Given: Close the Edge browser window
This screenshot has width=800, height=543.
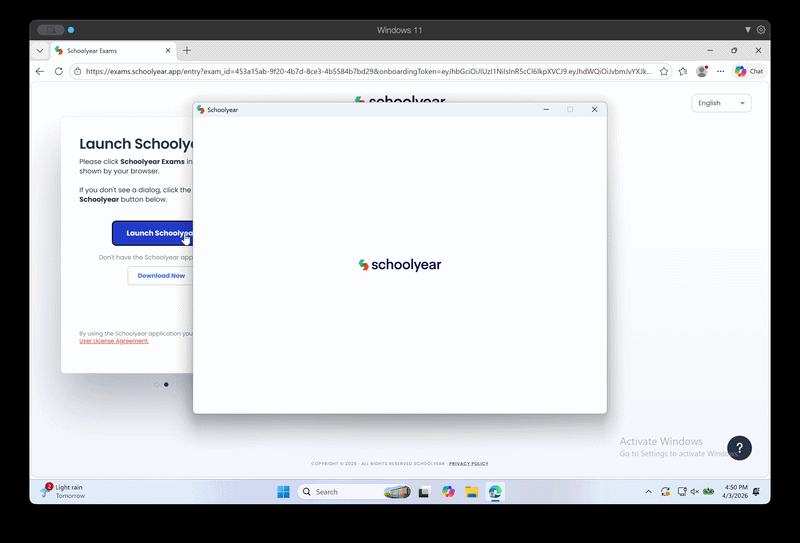Looking at the screenshot, I should tap(758, 51).
